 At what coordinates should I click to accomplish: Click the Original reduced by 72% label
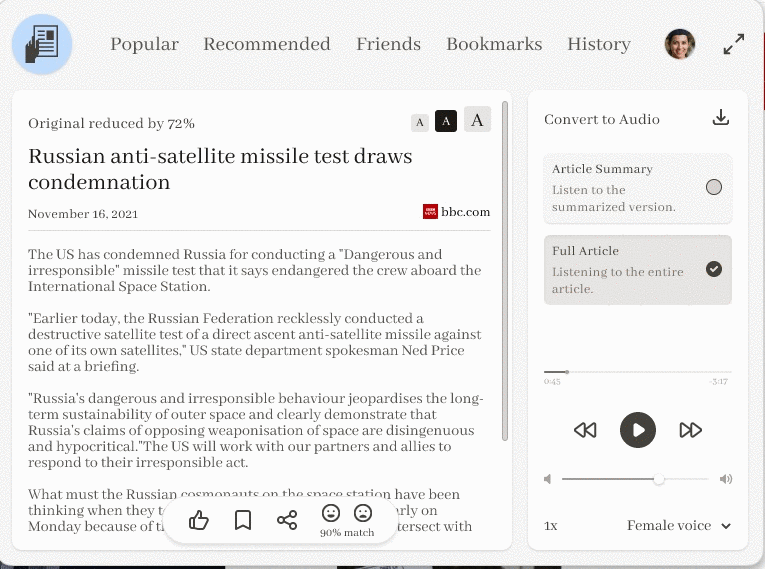[x=111, y=123]
